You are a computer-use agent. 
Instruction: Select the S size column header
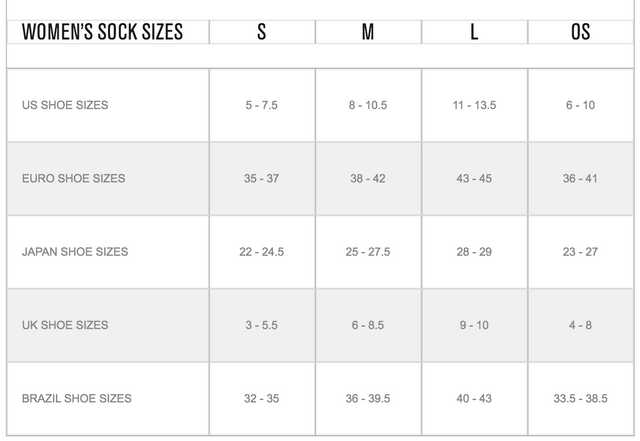click(262, 32)
